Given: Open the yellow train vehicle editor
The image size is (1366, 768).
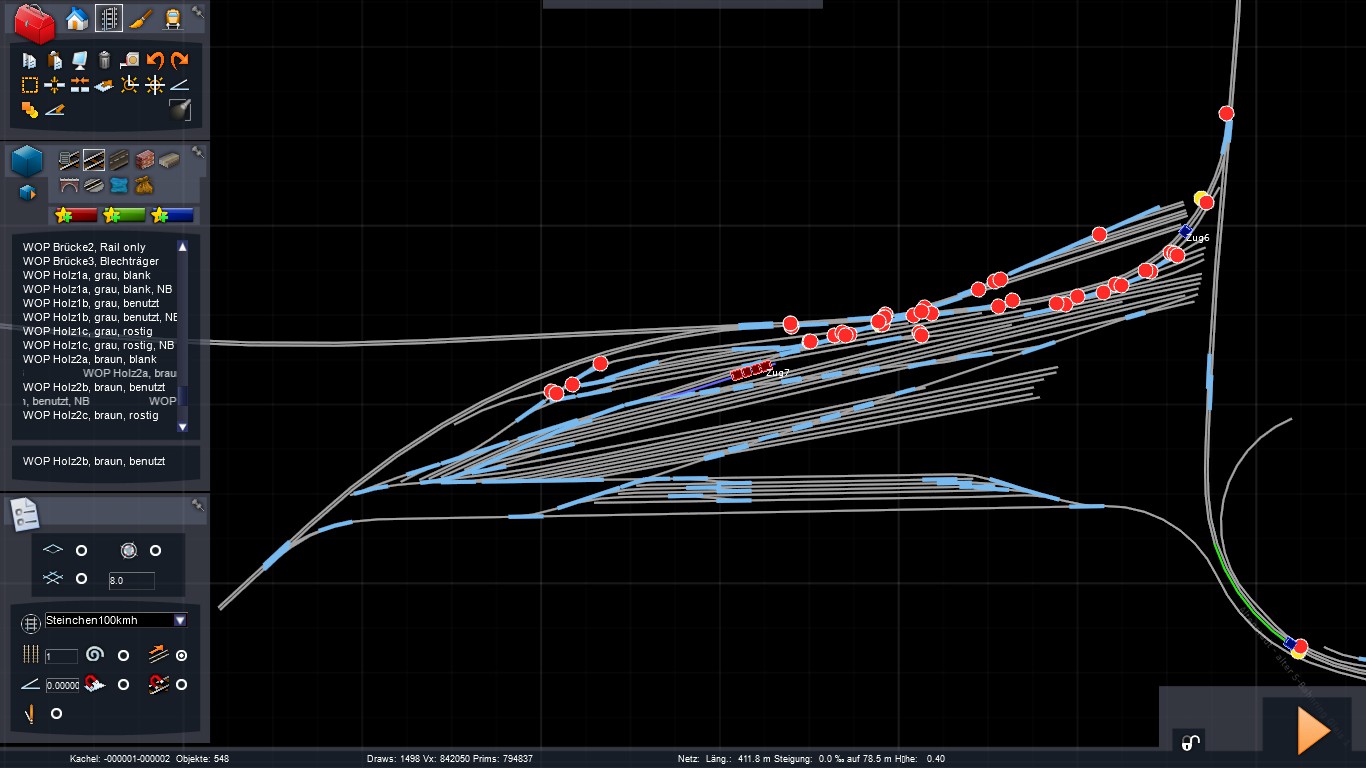Looking at the screenshot, I should point(172,19).
